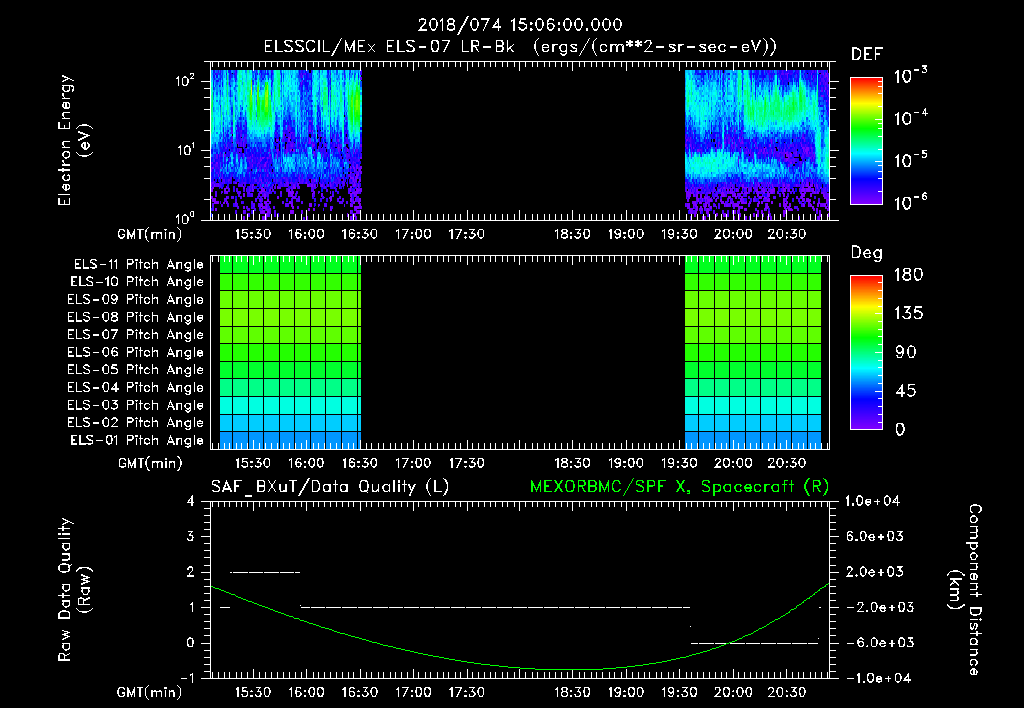Click the plot title timestamp 2018/074 15:06:00.000
This screenshot has height=708, width=1024.
520,25
